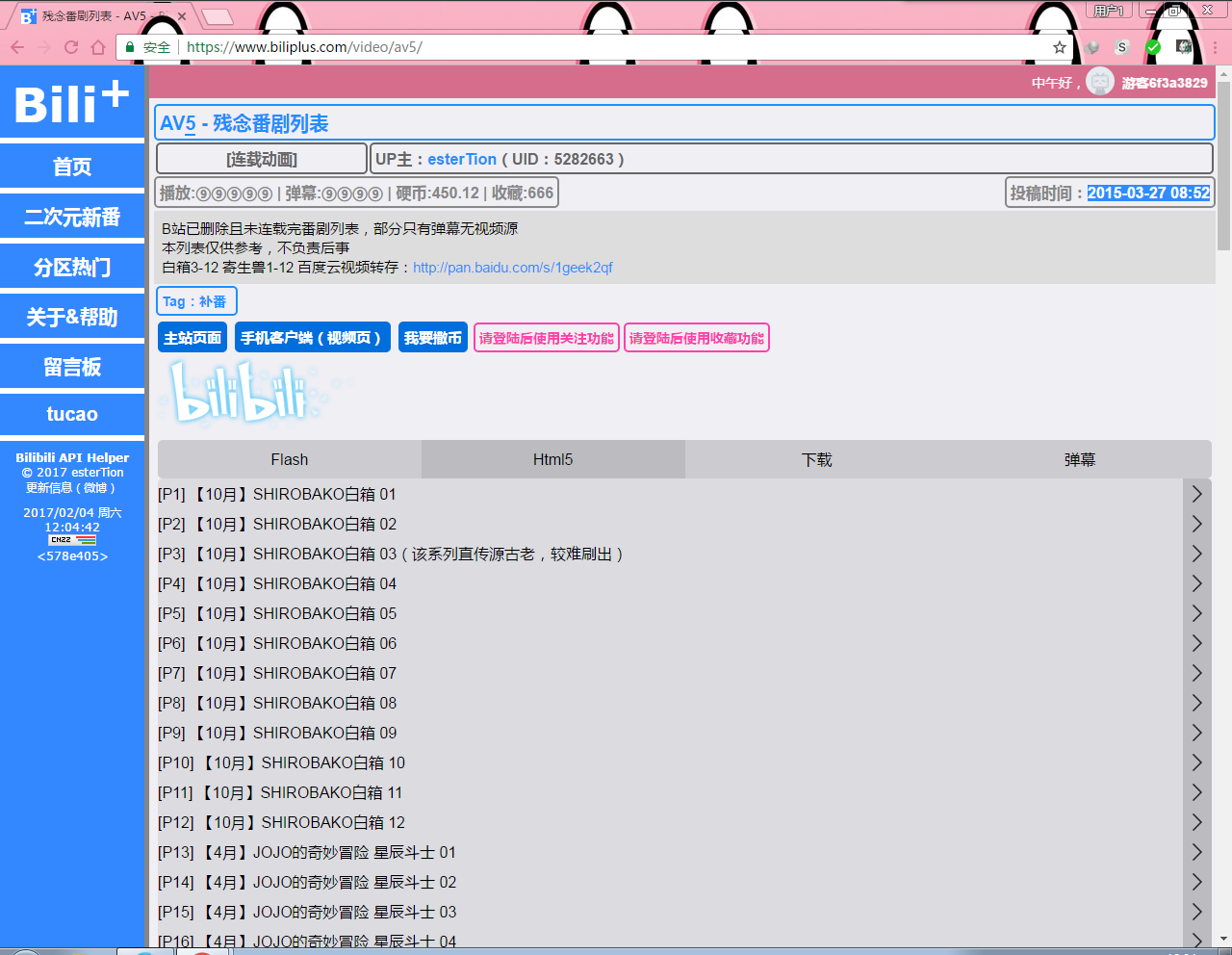The width and height of the screenshot is (1232, 955).
Task: Expand the SHIROBAKO白箱 12 row arrow
Action: pos(1196,822)
